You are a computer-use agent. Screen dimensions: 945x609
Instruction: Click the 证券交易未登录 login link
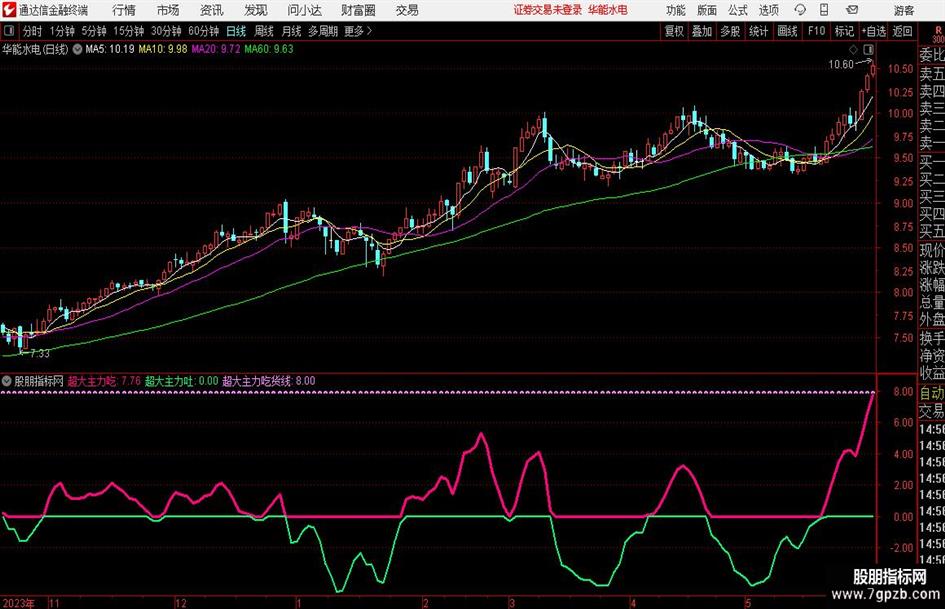point(548,10)
